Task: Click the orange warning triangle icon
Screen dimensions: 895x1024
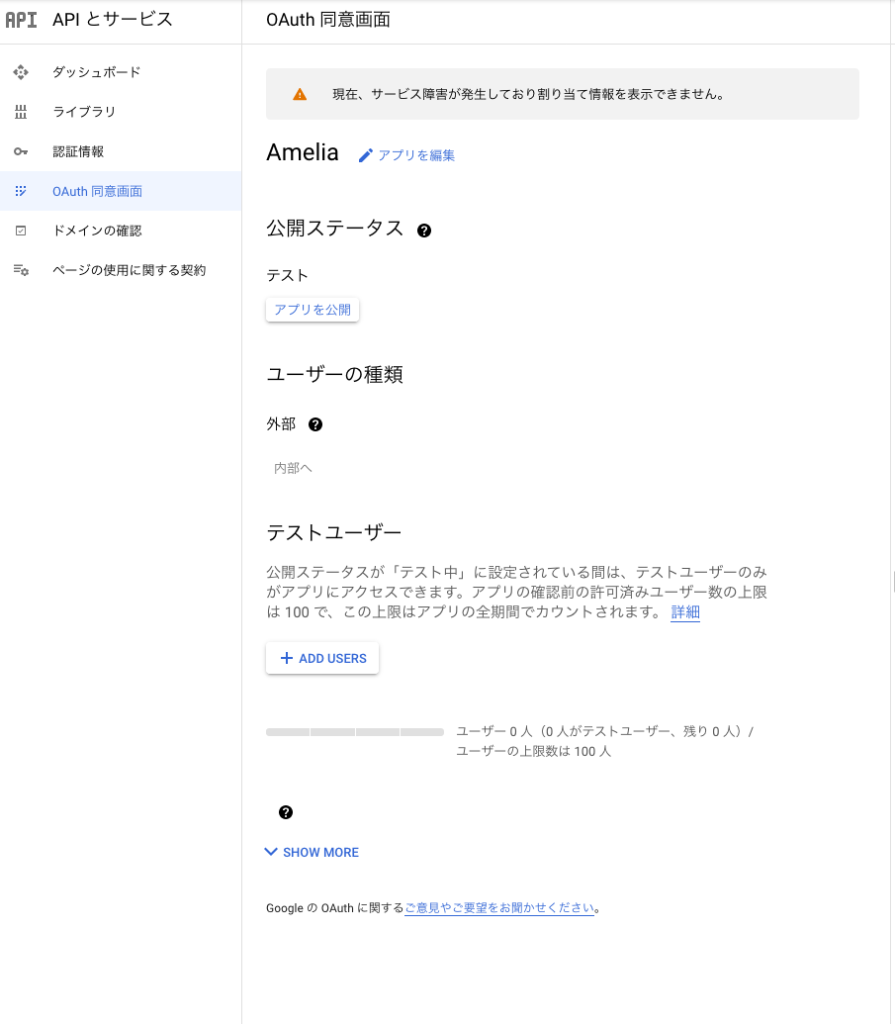Action: (x=300, y=94)
